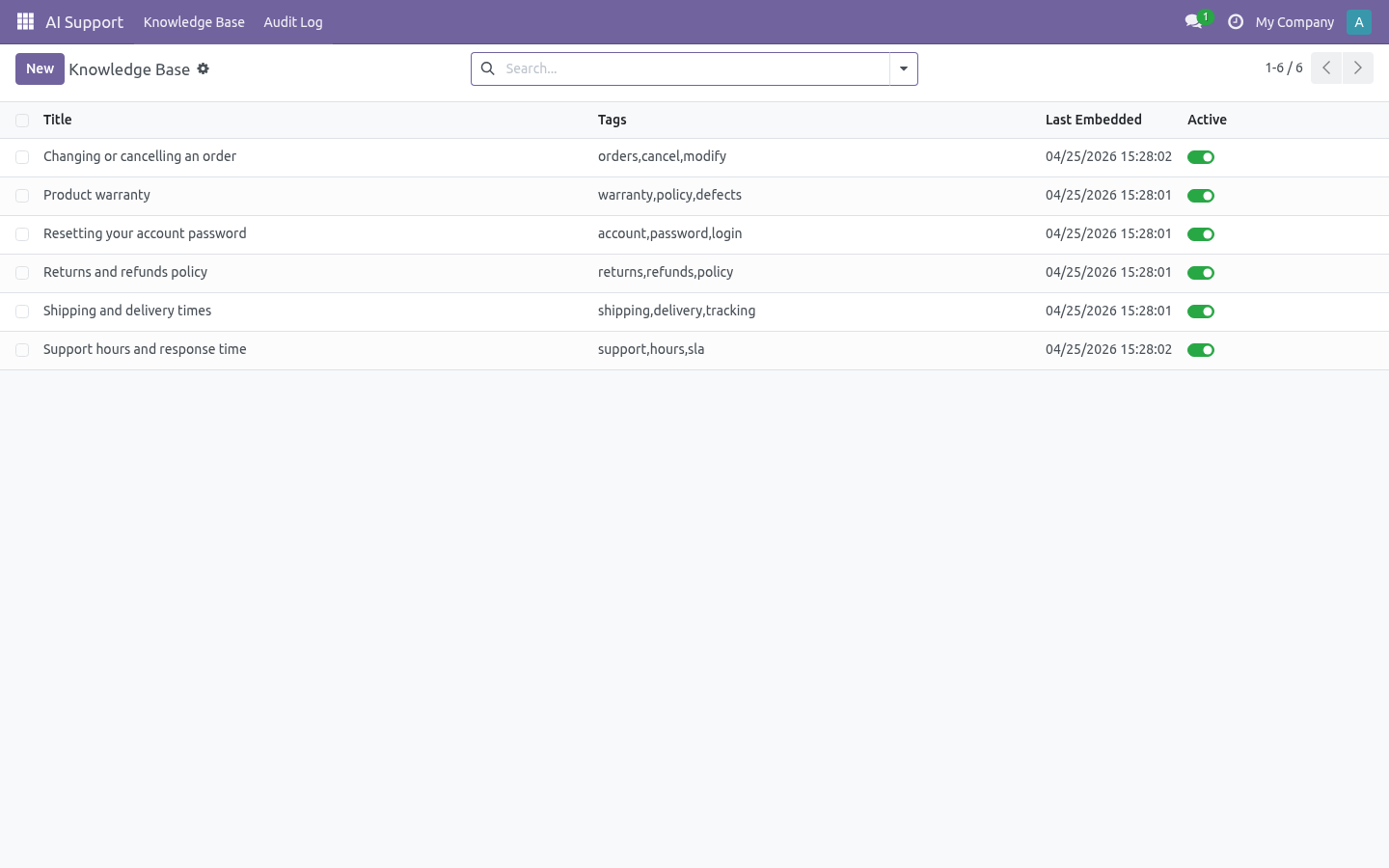Click the search magnifier icon
This screenshot has height=868, width=1389.
coord(488,68)
